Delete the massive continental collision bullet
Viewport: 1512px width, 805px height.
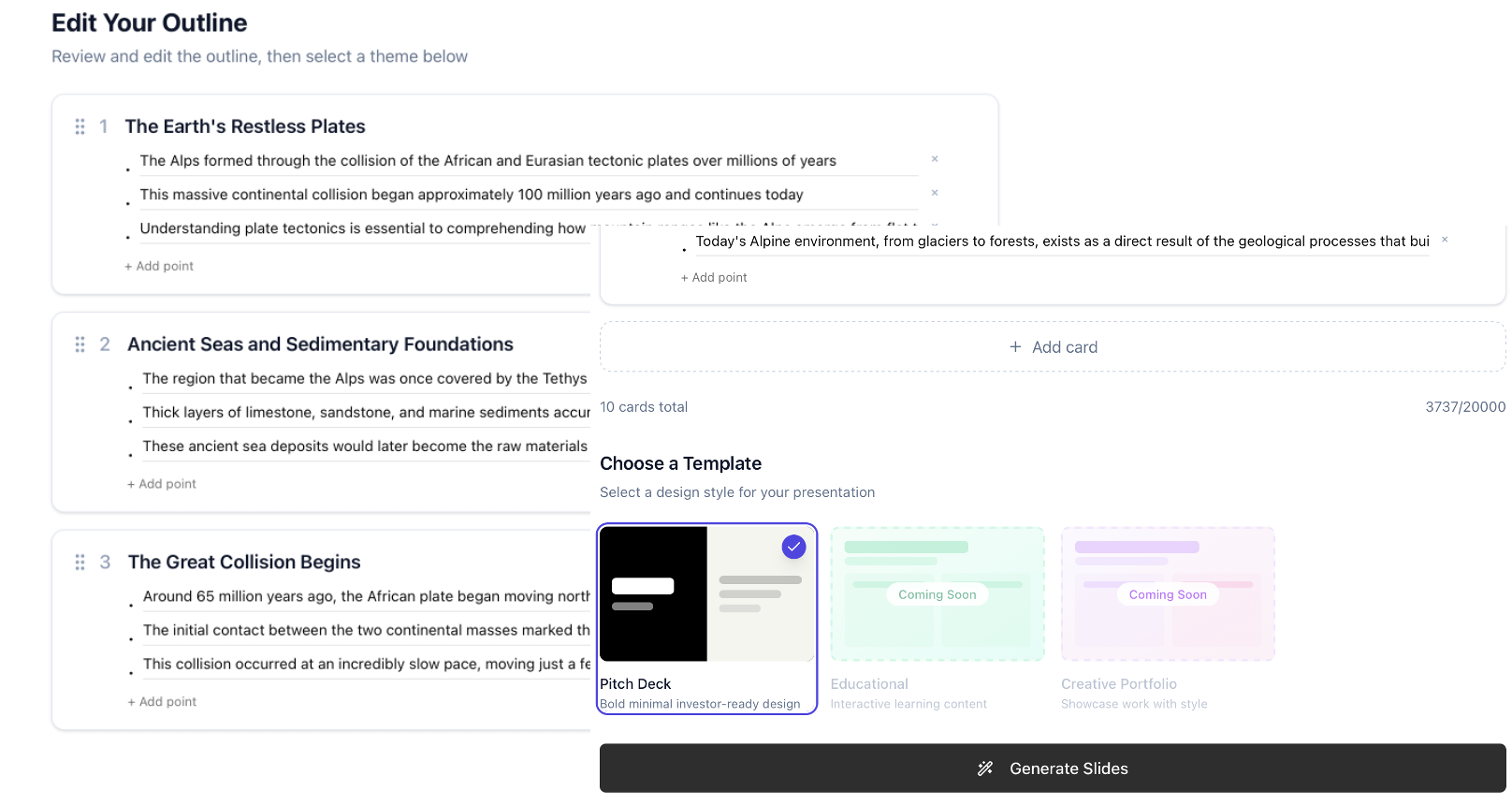(x=934, y=193)
